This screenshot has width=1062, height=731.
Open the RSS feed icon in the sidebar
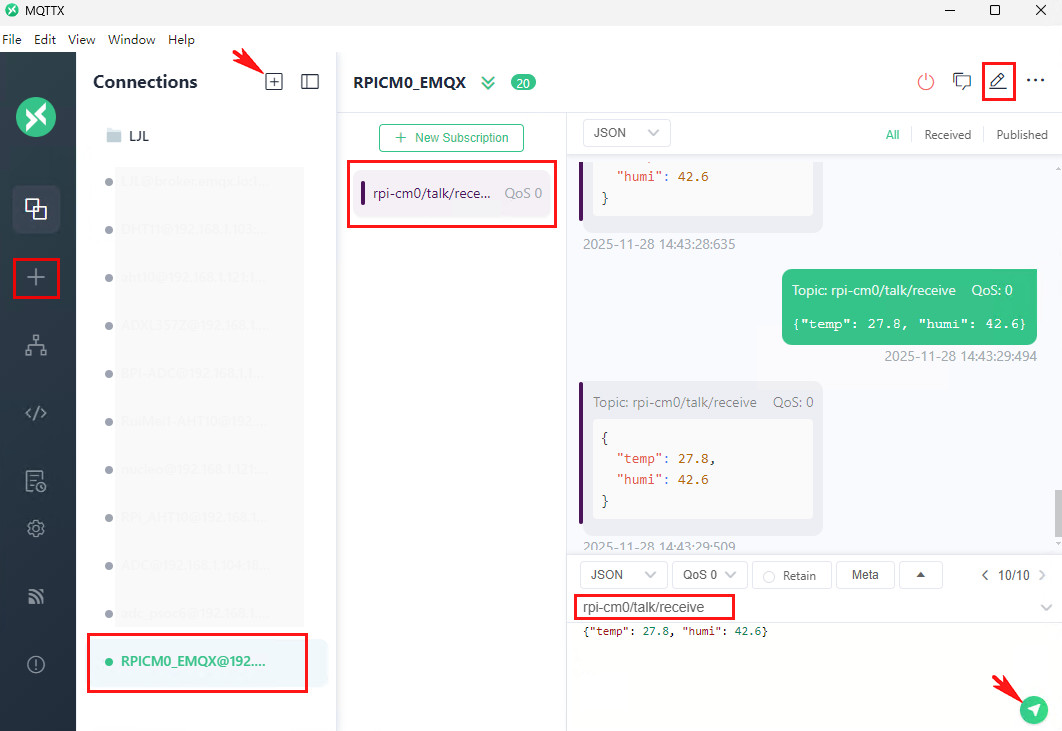[36, 596]
